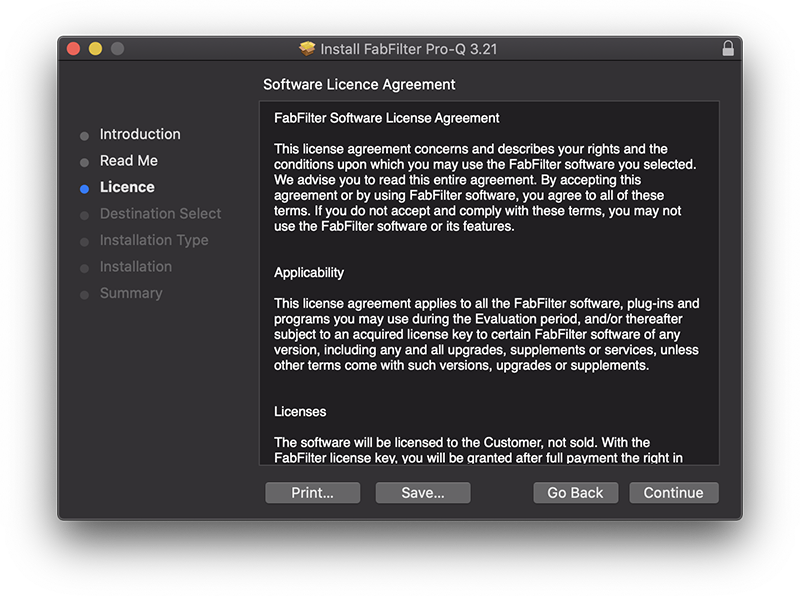Click the Applicability section heading

click(309, 272)
